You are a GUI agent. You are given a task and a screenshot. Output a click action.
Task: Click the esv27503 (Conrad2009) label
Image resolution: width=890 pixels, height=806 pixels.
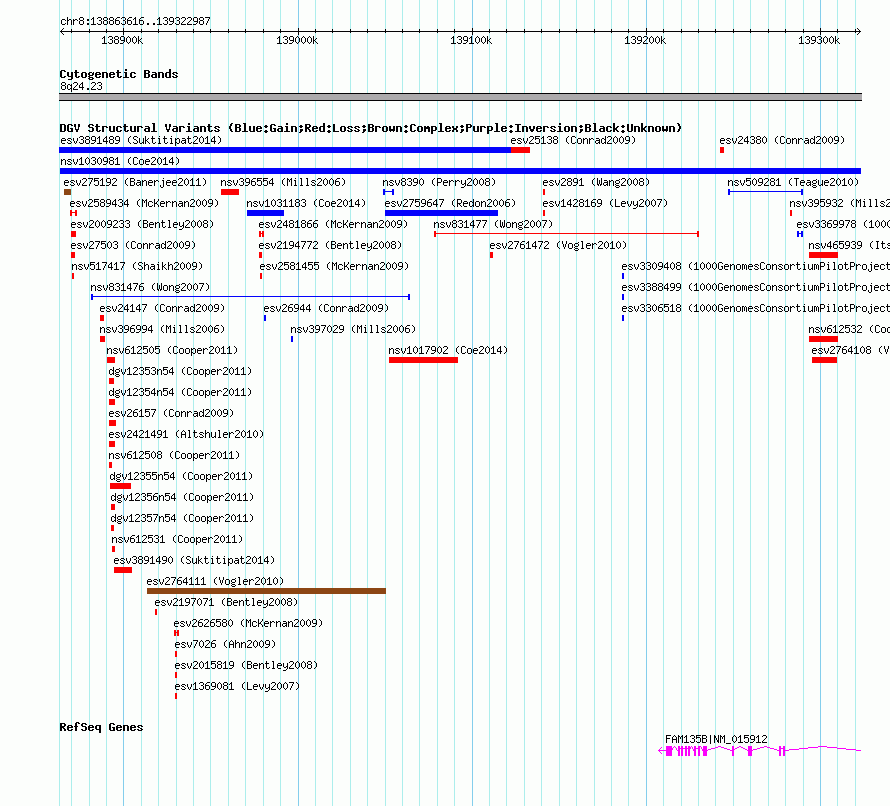[x=133, y=245]
